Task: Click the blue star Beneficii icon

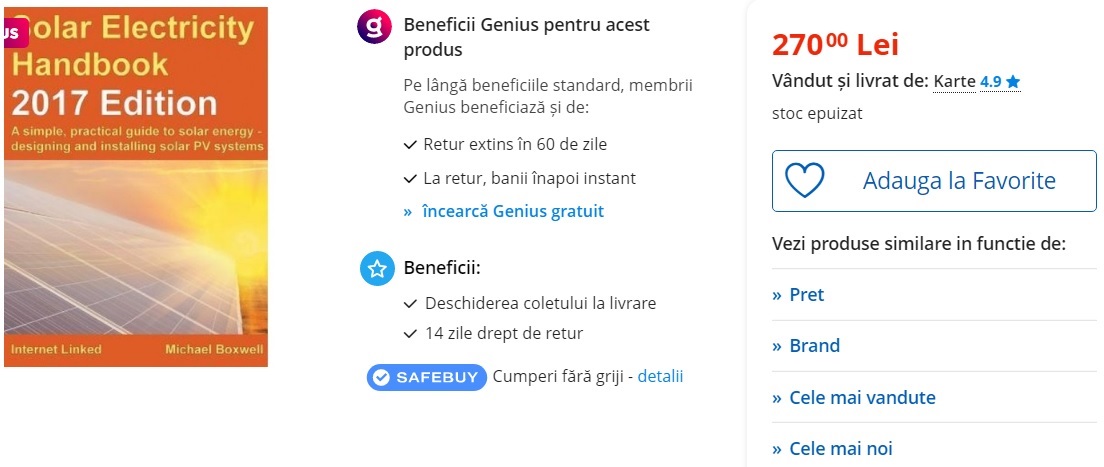Action: point(377,269)
